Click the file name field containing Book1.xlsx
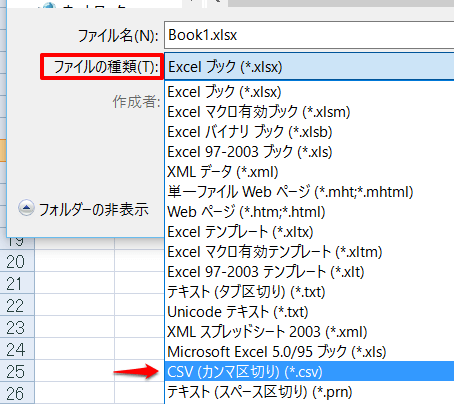The height and width of the screenshot is (404, 454). (309, 35)
